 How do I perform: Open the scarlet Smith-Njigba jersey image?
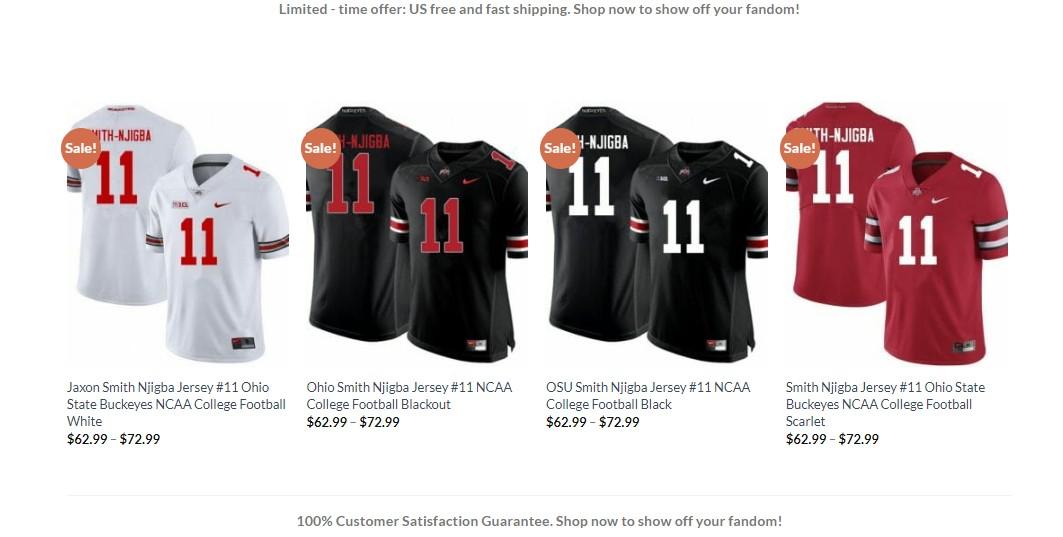coord(897,234)
